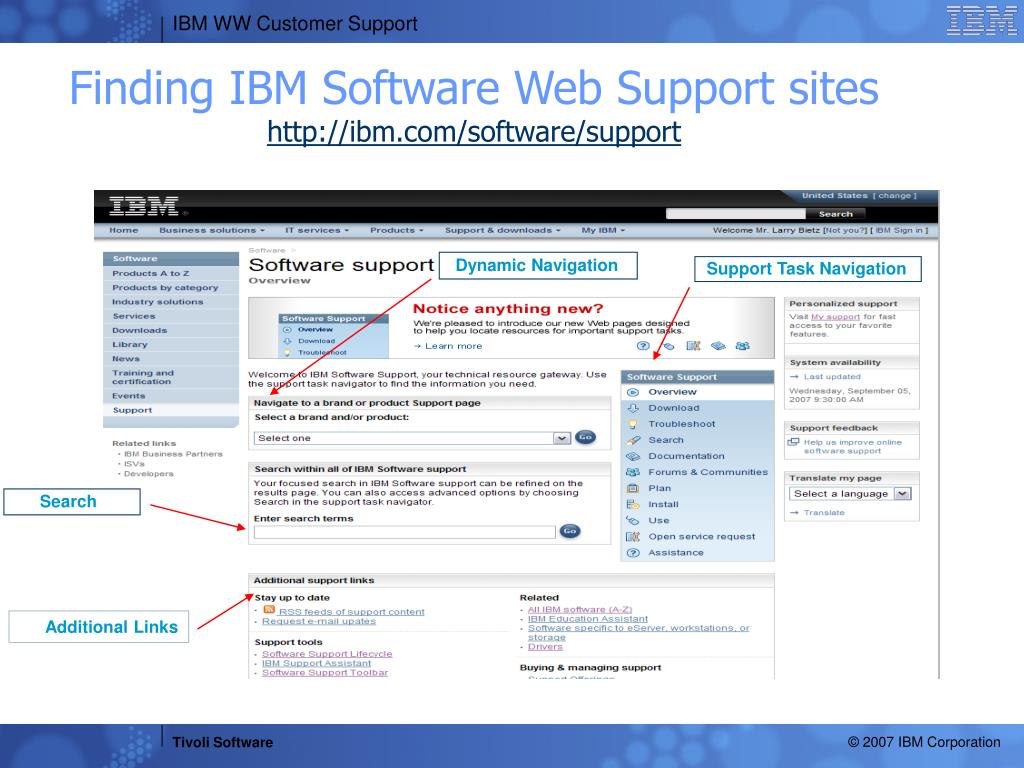Open the Home menu item
This screenshot has width=1024, height=768.
123,231
